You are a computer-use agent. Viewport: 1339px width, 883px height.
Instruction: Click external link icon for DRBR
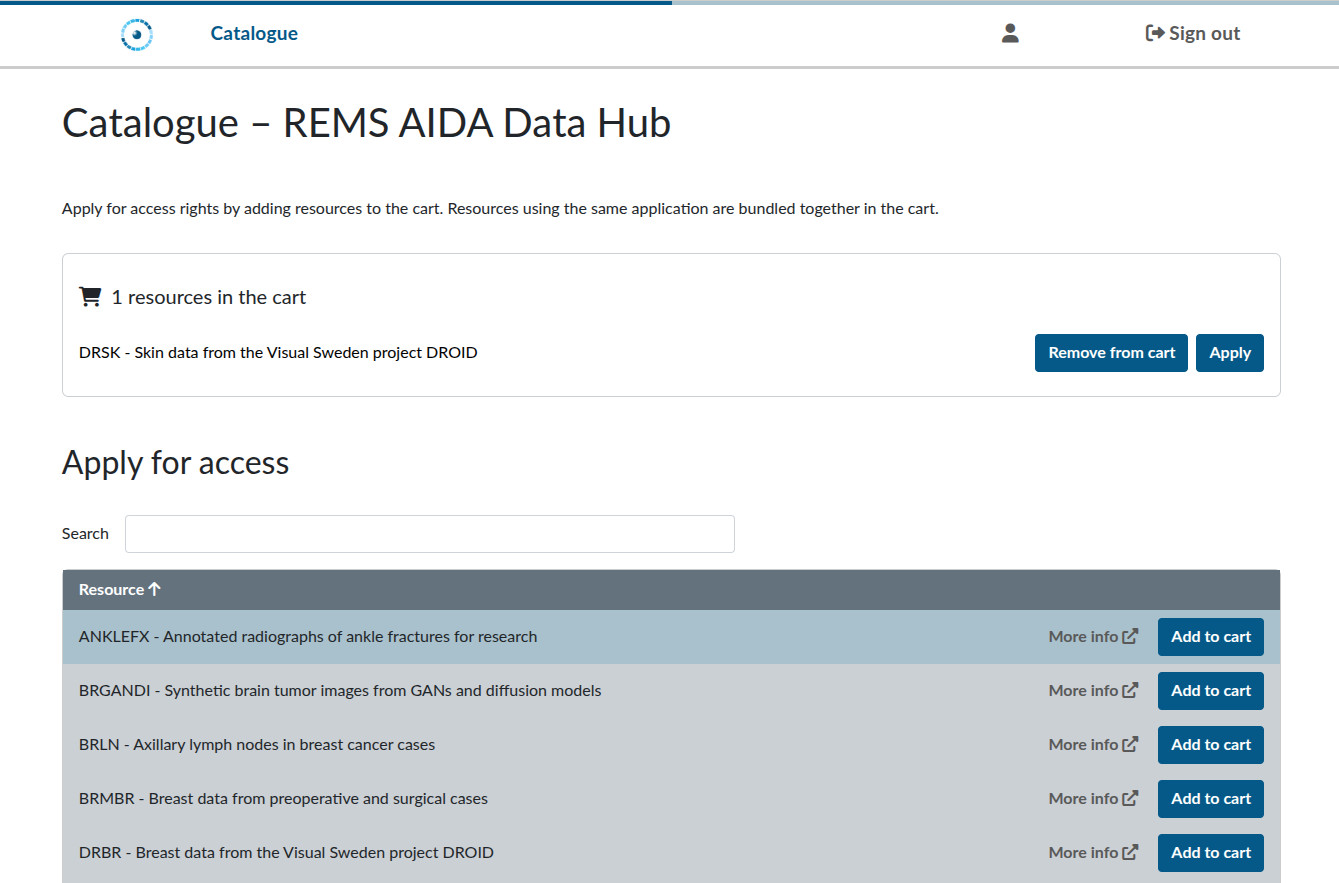pos(1130,853)
